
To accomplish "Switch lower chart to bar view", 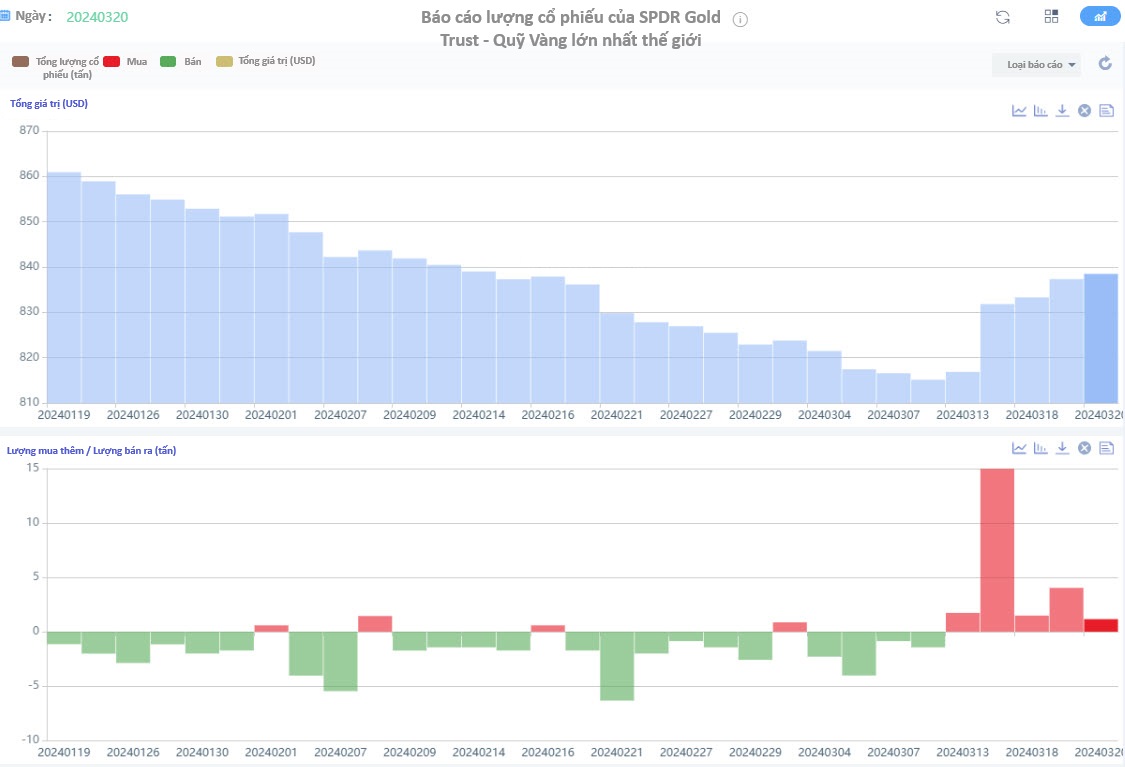I will [1040, 448].
